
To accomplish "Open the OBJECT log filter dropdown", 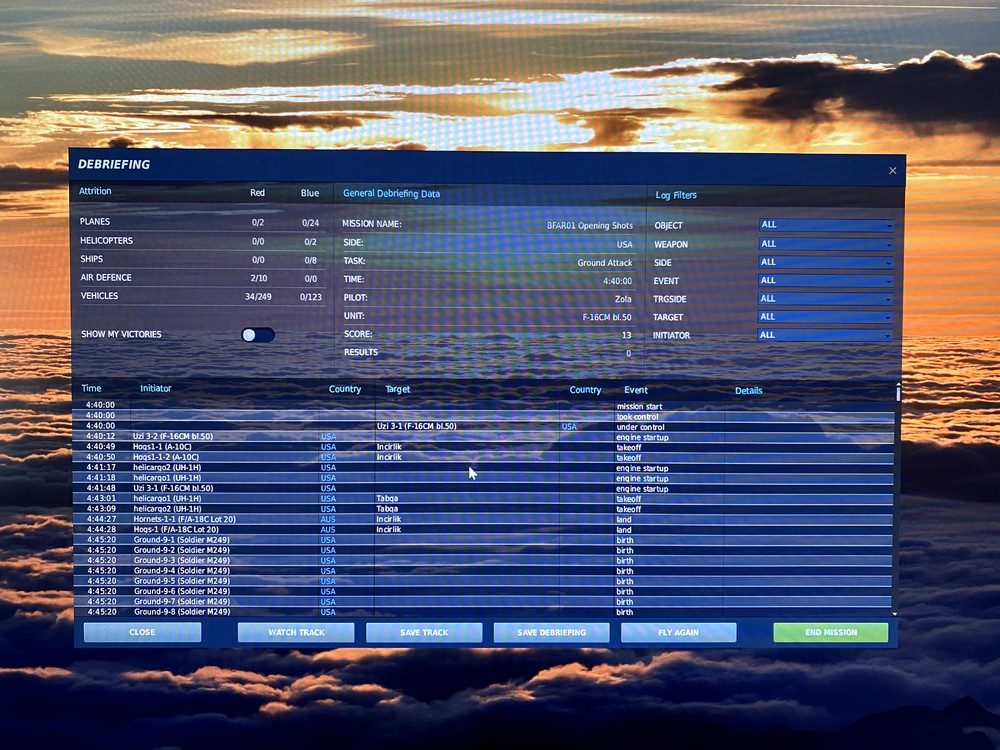I will (x=826, y=225).
